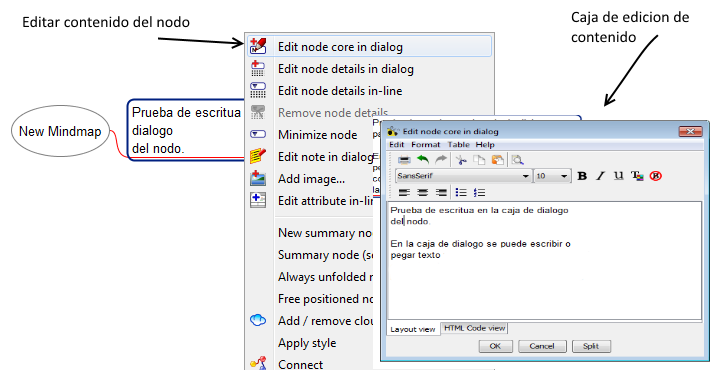Click inside the dialog text editing area
722x370 pixels.
(545, 260)
